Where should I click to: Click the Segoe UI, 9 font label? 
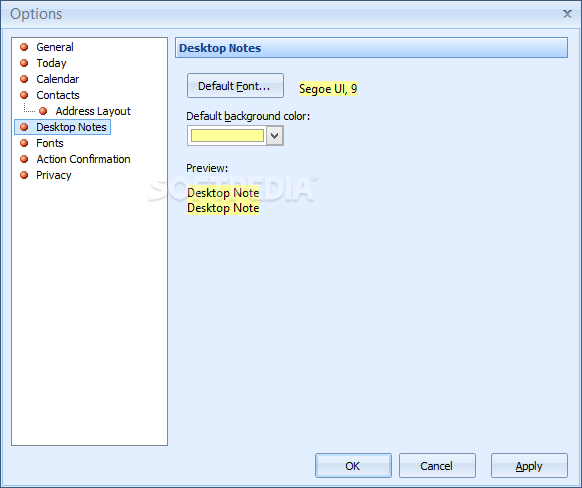pos(328,89)
